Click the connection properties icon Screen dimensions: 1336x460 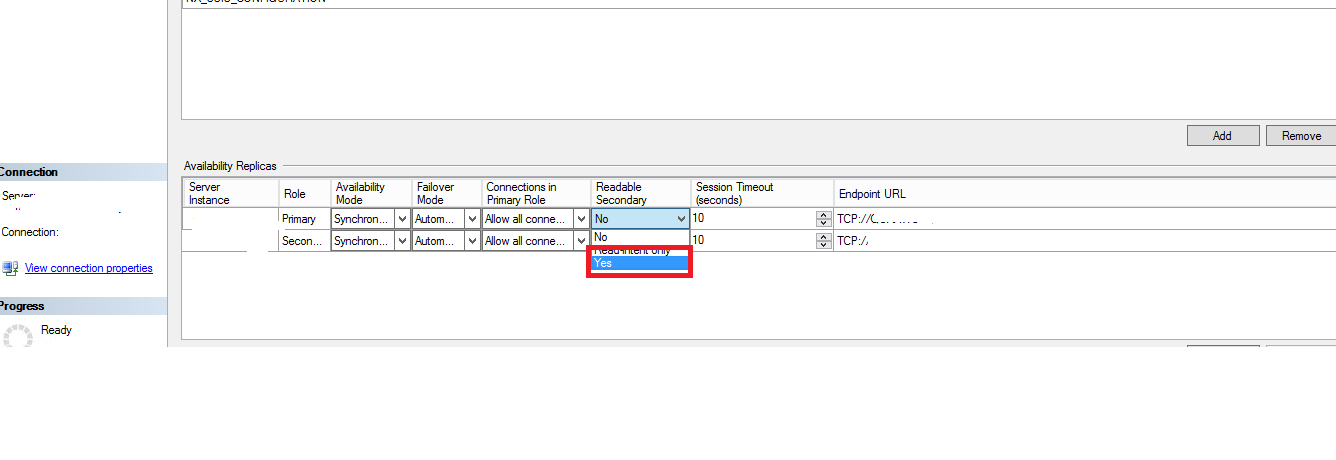10,268
